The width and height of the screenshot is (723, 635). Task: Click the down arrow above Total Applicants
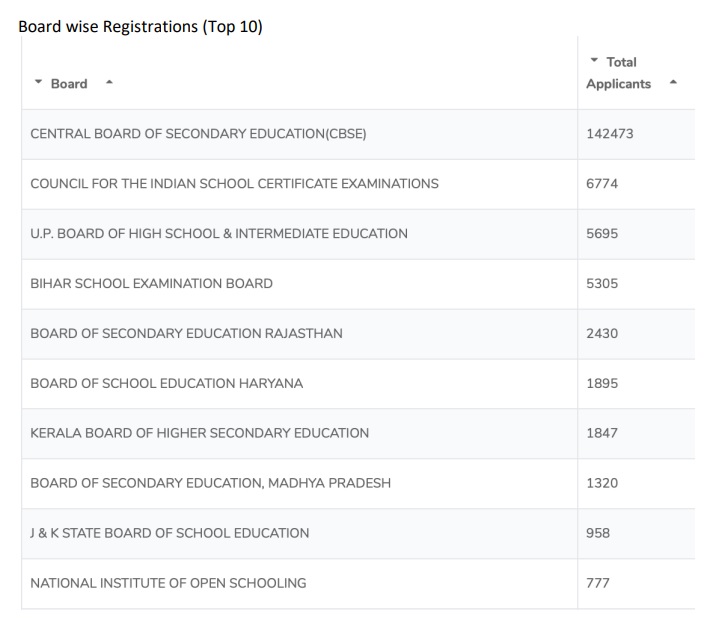(x=595, y=62)
